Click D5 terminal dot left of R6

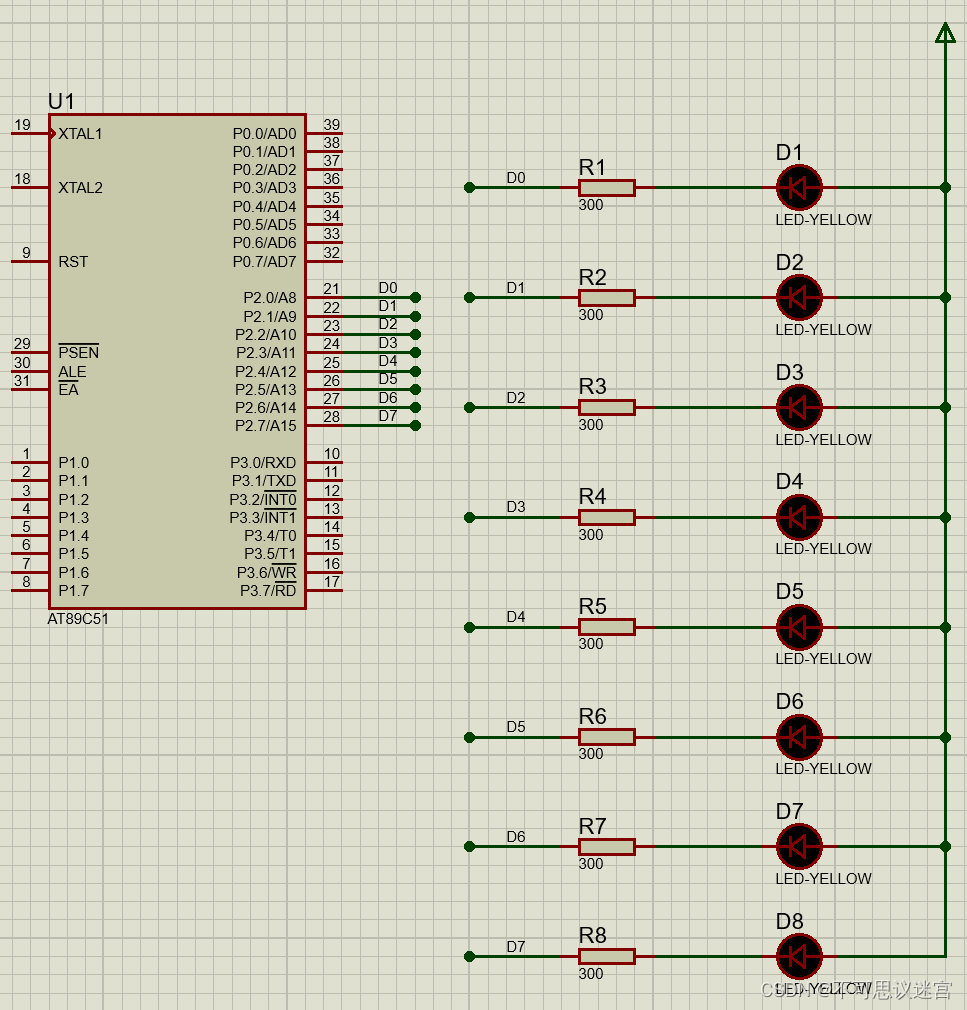click(470, 737)
